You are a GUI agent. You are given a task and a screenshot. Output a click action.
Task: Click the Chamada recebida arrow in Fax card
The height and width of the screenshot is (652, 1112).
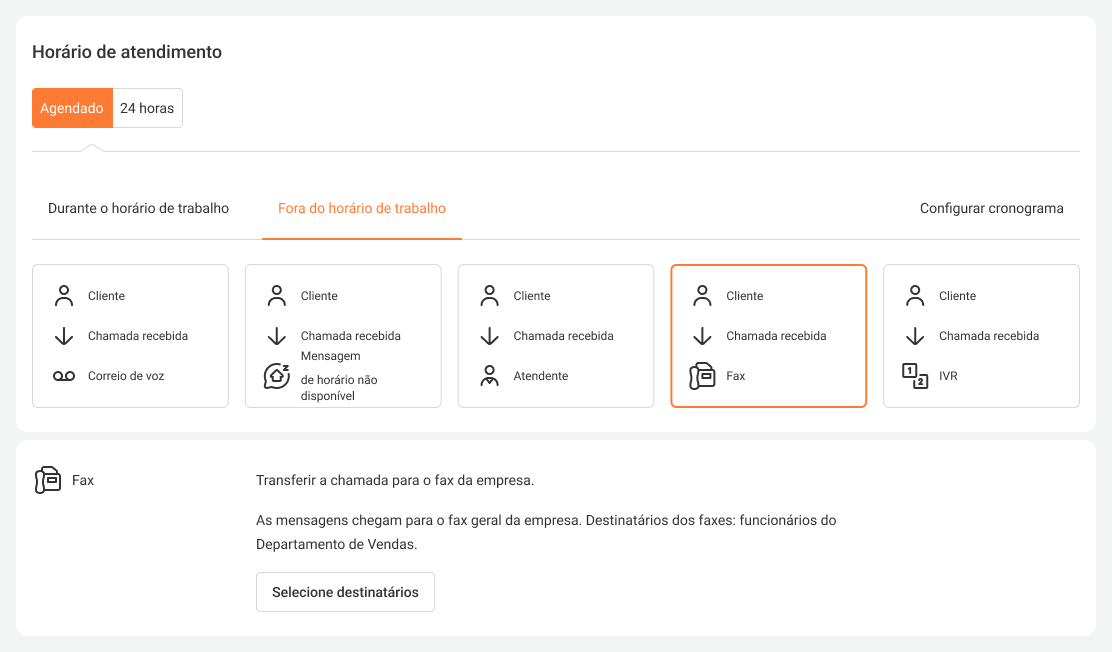pyautogui.click(x=702, y=336)
